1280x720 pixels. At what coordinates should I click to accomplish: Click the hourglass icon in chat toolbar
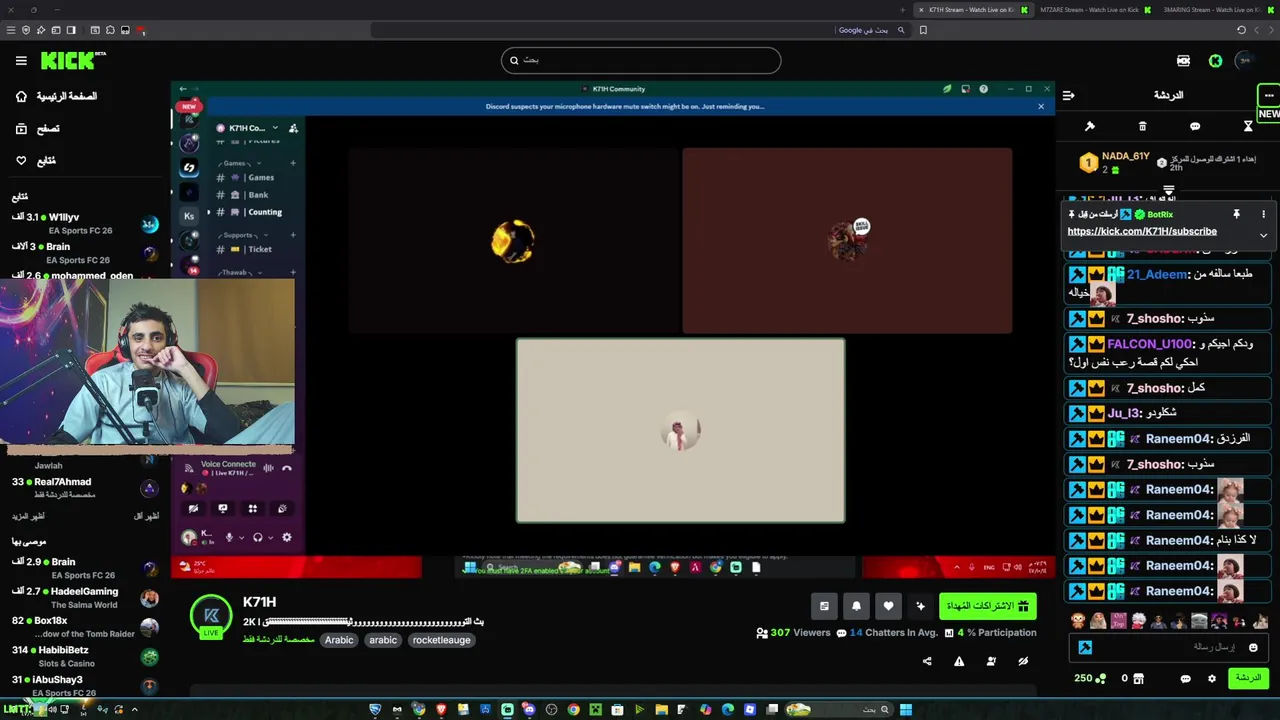[1248, 126]
